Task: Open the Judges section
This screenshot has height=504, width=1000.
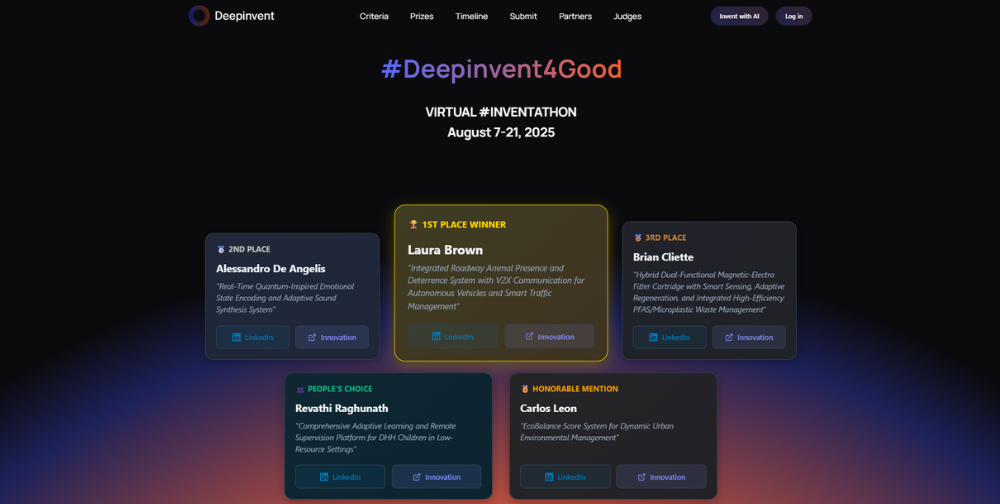Action: tap(627, 16)
